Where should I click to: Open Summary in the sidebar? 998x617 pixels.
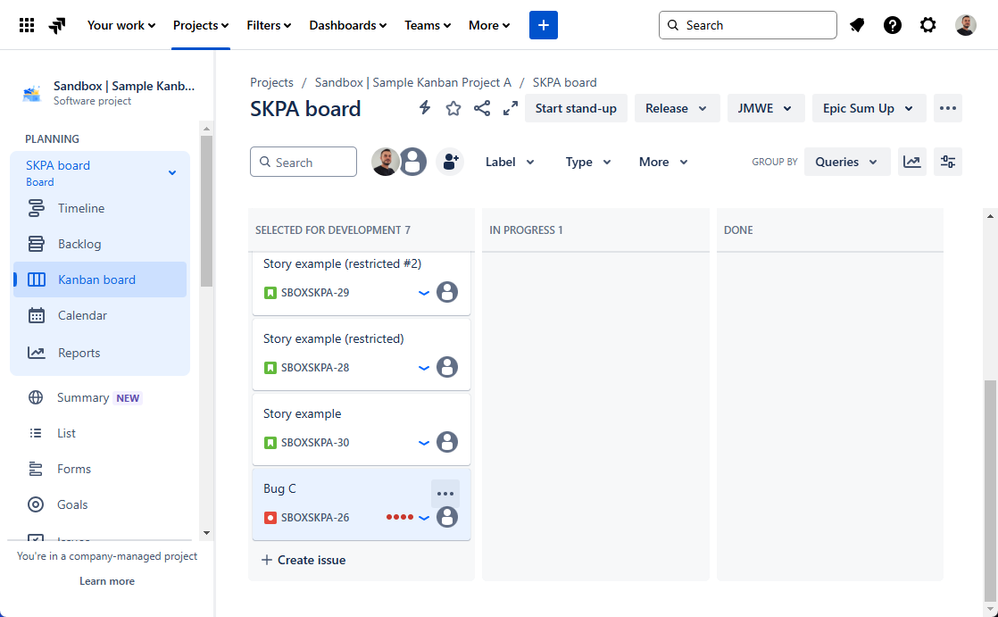(x=100, y=397)
